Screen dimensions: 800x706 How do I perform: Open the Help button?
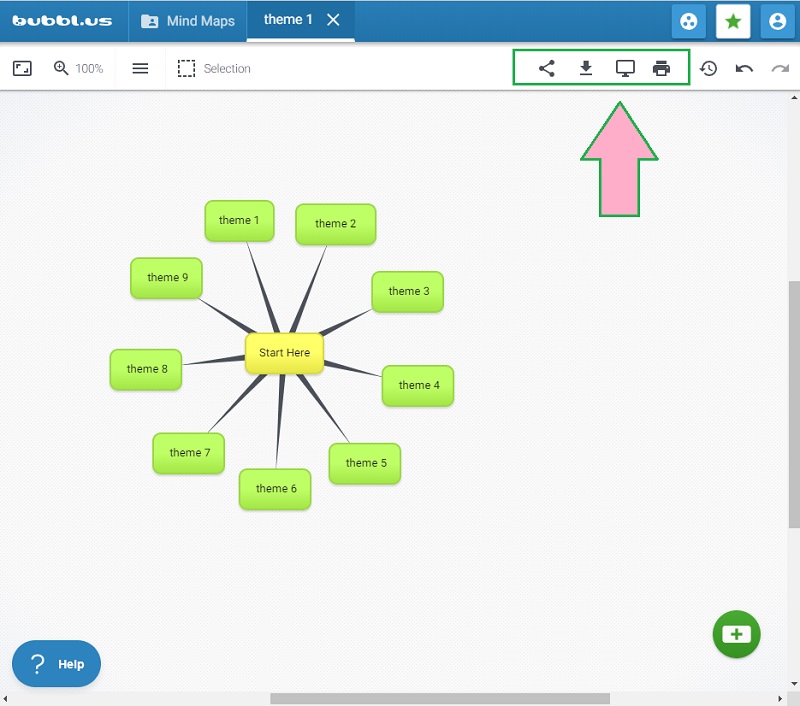click(56, 664)
